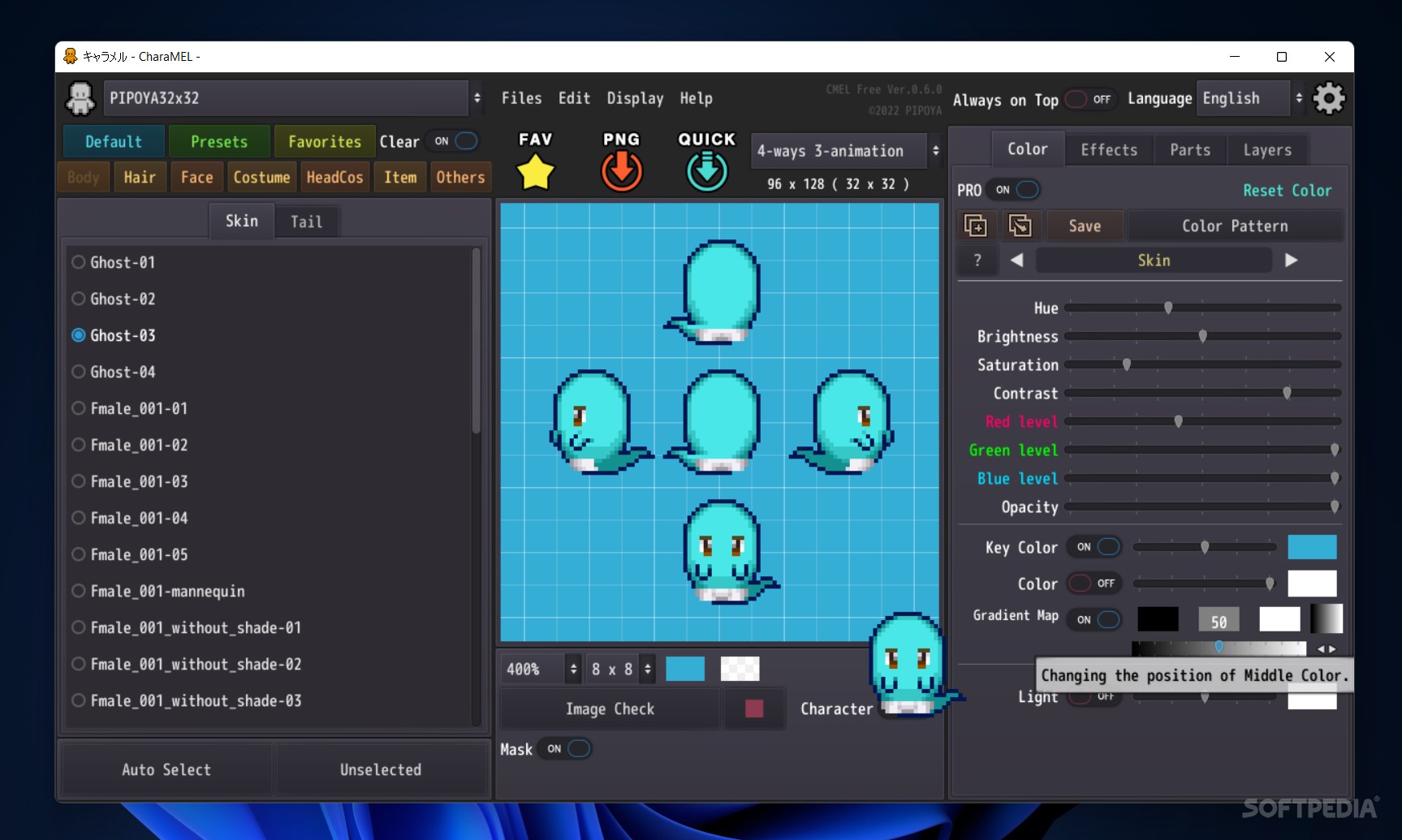
Task: Open the 8 x 8 grid size dropdown
Action: click(621, 669)
